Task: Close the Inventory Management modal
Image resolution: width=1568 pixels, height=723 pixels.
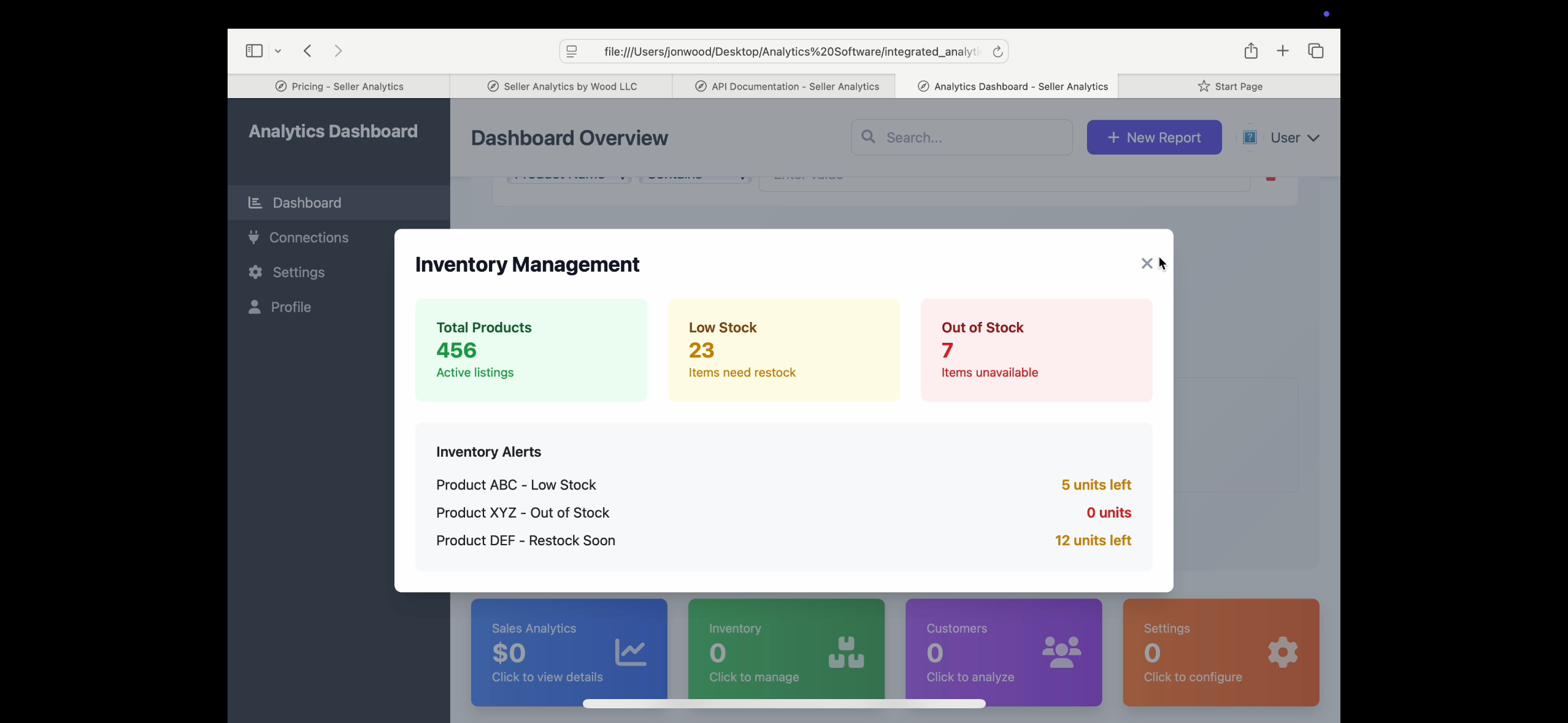Action: [1147, 263]
